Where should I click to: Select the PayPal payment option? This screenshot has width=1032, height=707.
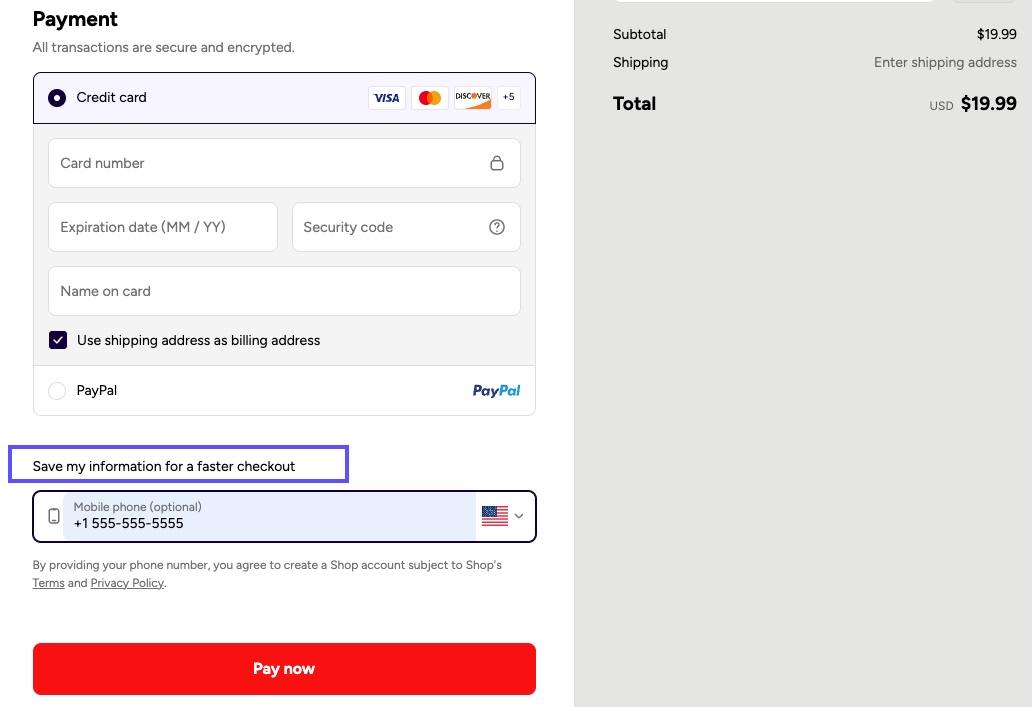57,391
